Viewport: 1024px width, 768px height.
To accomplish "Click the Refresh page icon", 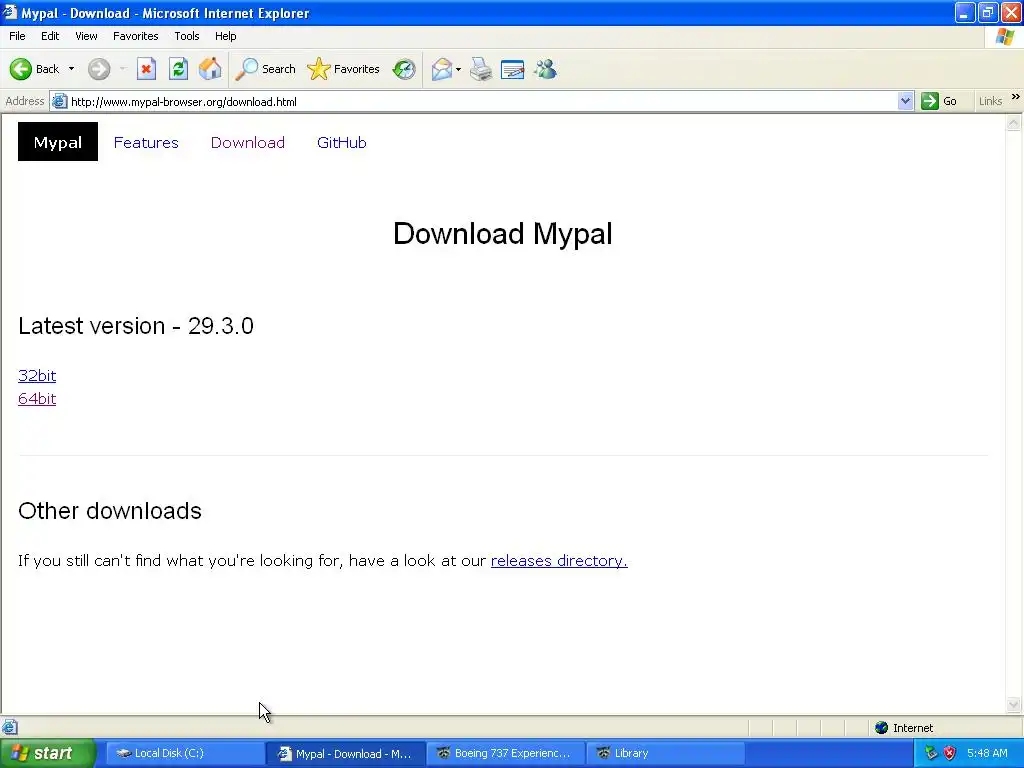I will (x=178, y=69).
